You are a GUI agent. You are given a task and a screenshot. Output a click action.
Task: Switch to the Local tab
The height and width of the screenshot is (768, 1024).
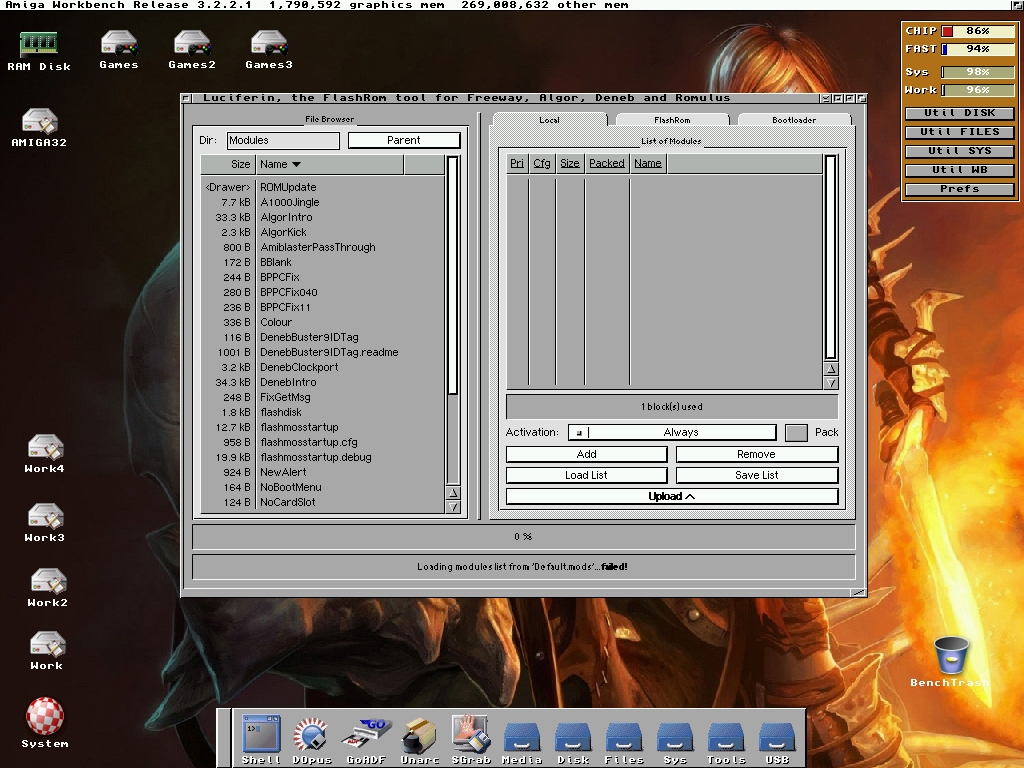pyautogui.click(x=549, y=120)
